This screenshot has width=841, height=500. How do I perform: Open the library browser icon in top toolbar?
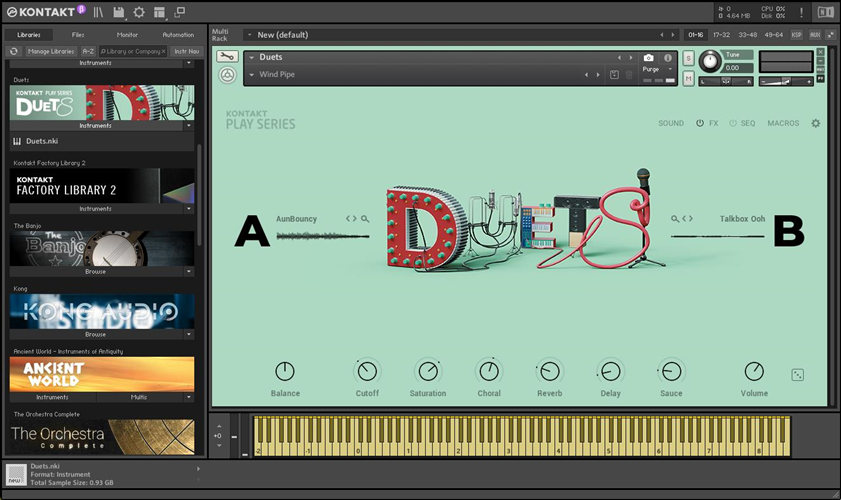[x=98, y=12]
